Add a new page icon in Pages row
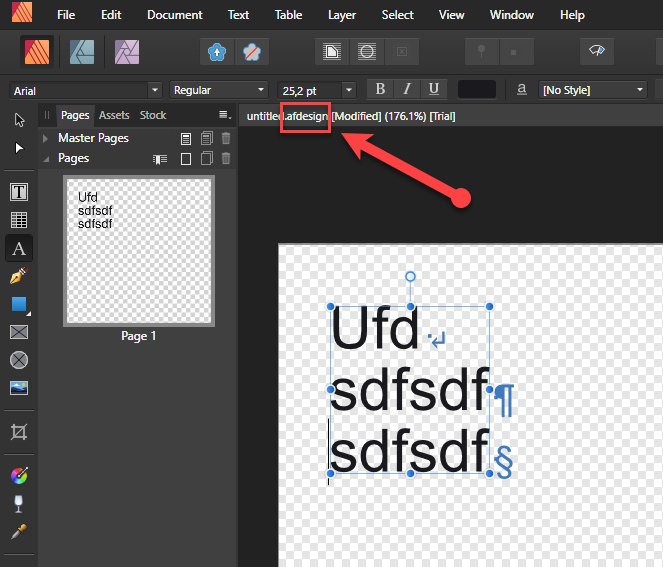Screen dimensions: 663x567 pyautogui.click(x=186, y=159)
